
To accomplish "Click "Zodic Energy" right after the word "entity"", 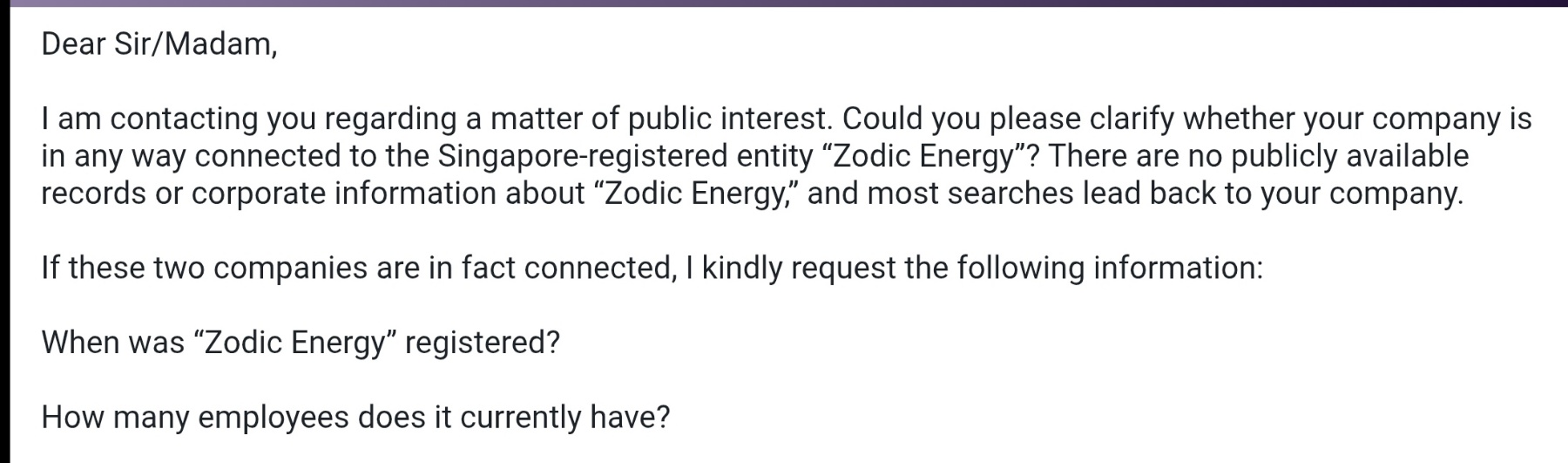I will [x=931, y=156].
